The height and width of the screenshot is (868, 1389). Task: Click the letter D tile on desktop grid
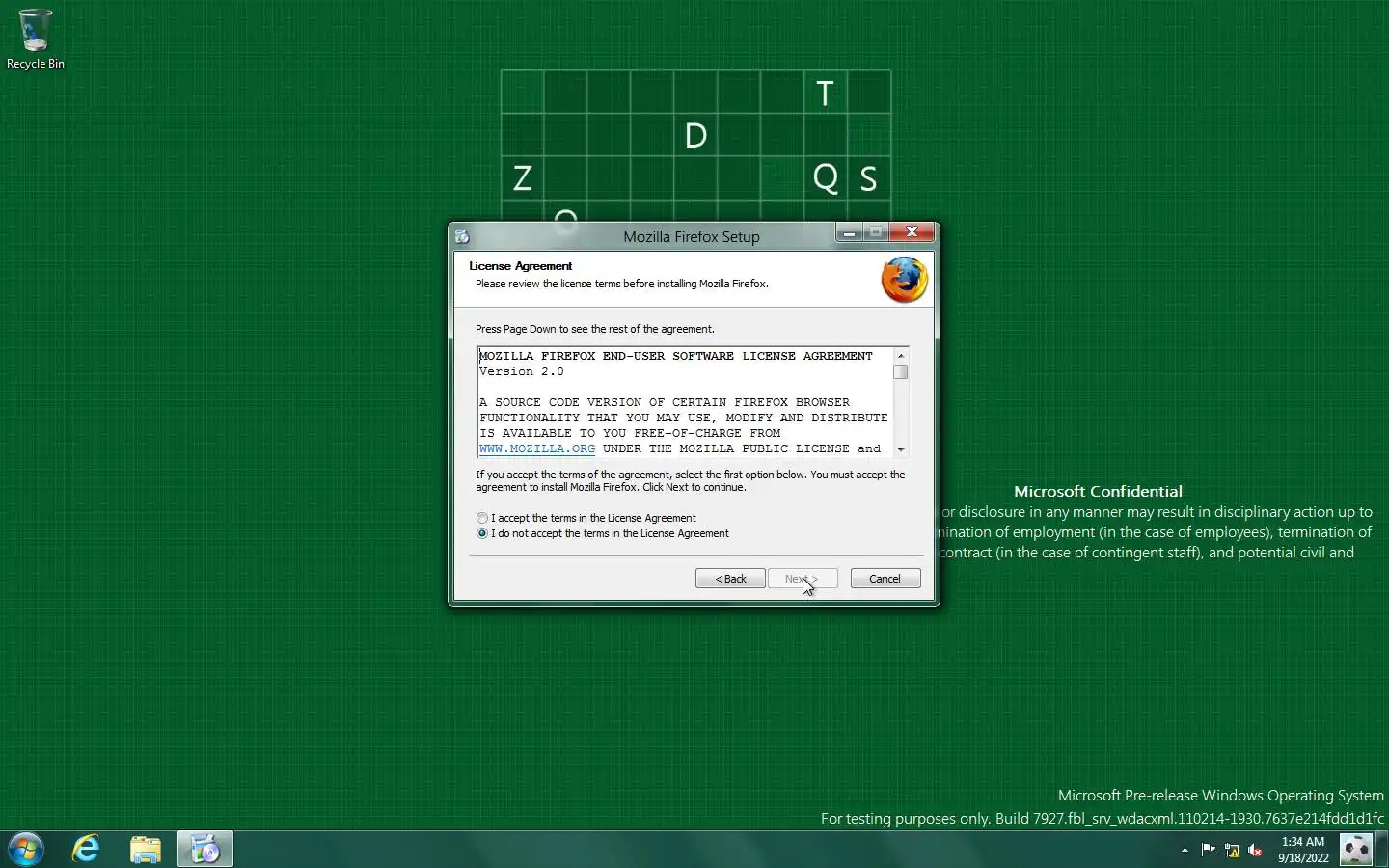coord(695,135)
